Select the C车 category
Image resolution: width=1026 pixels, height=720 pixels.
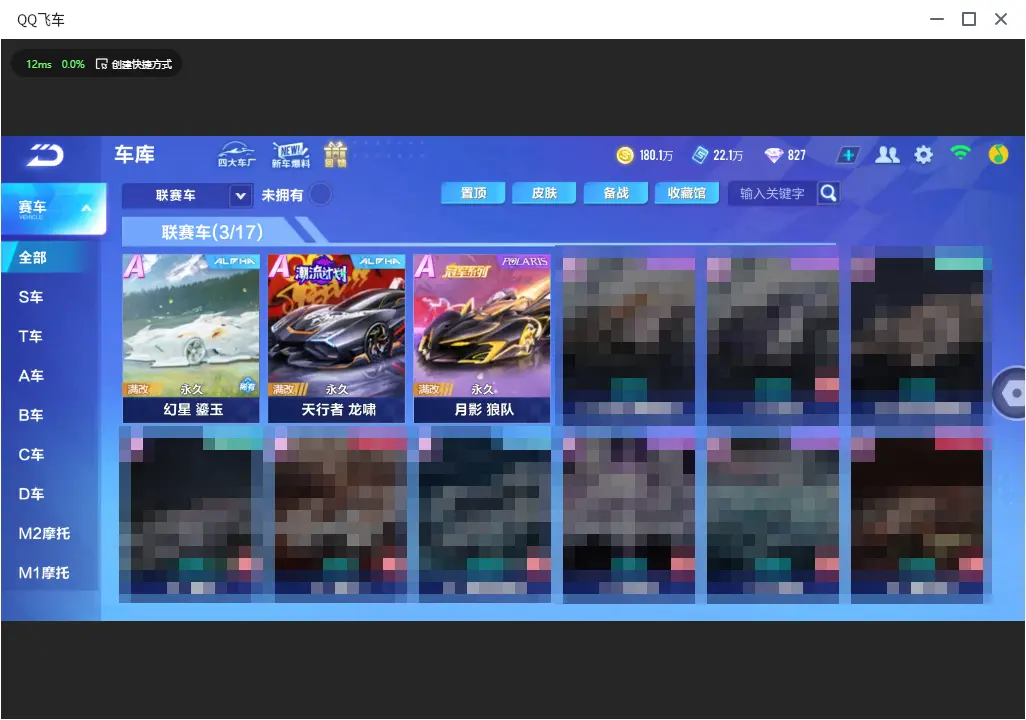[x=31, y=454]
